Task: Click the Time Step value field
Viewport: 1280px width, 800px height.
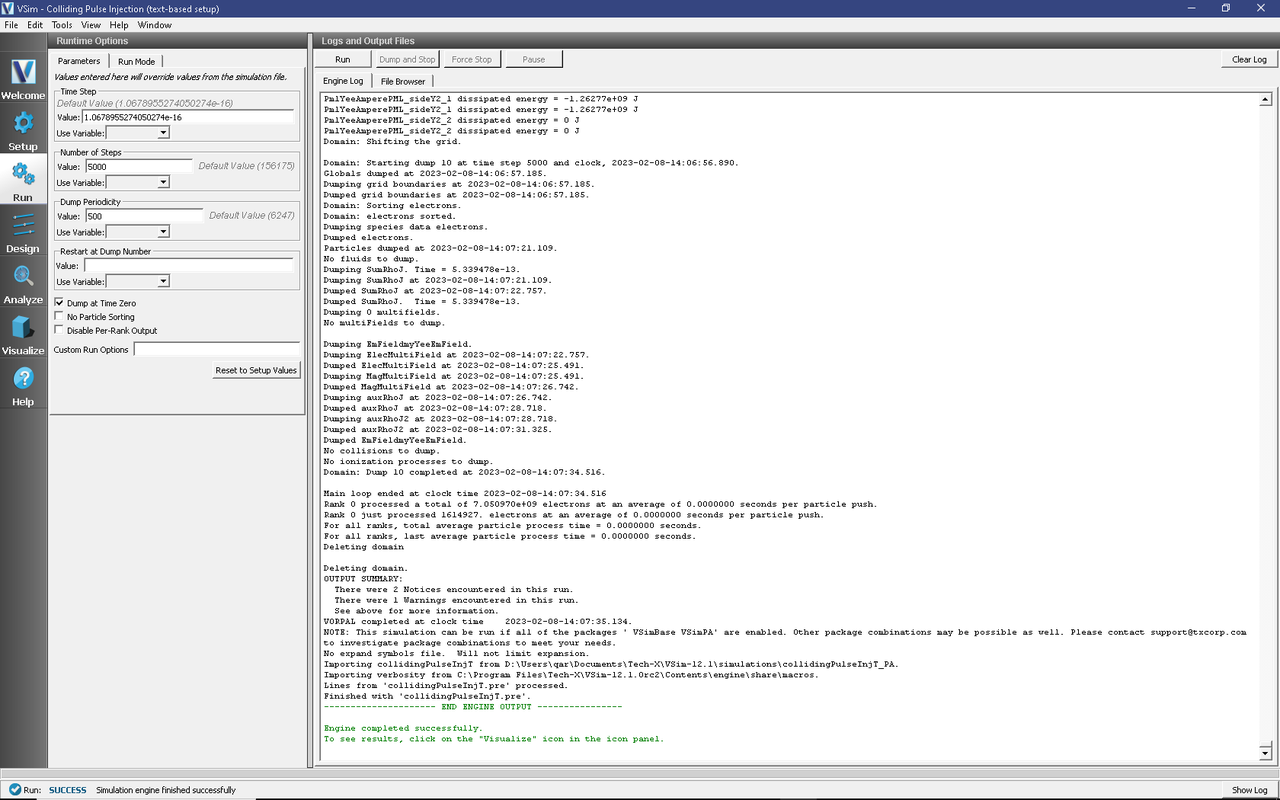Action: pyautogui.click(x=188, y=117)
